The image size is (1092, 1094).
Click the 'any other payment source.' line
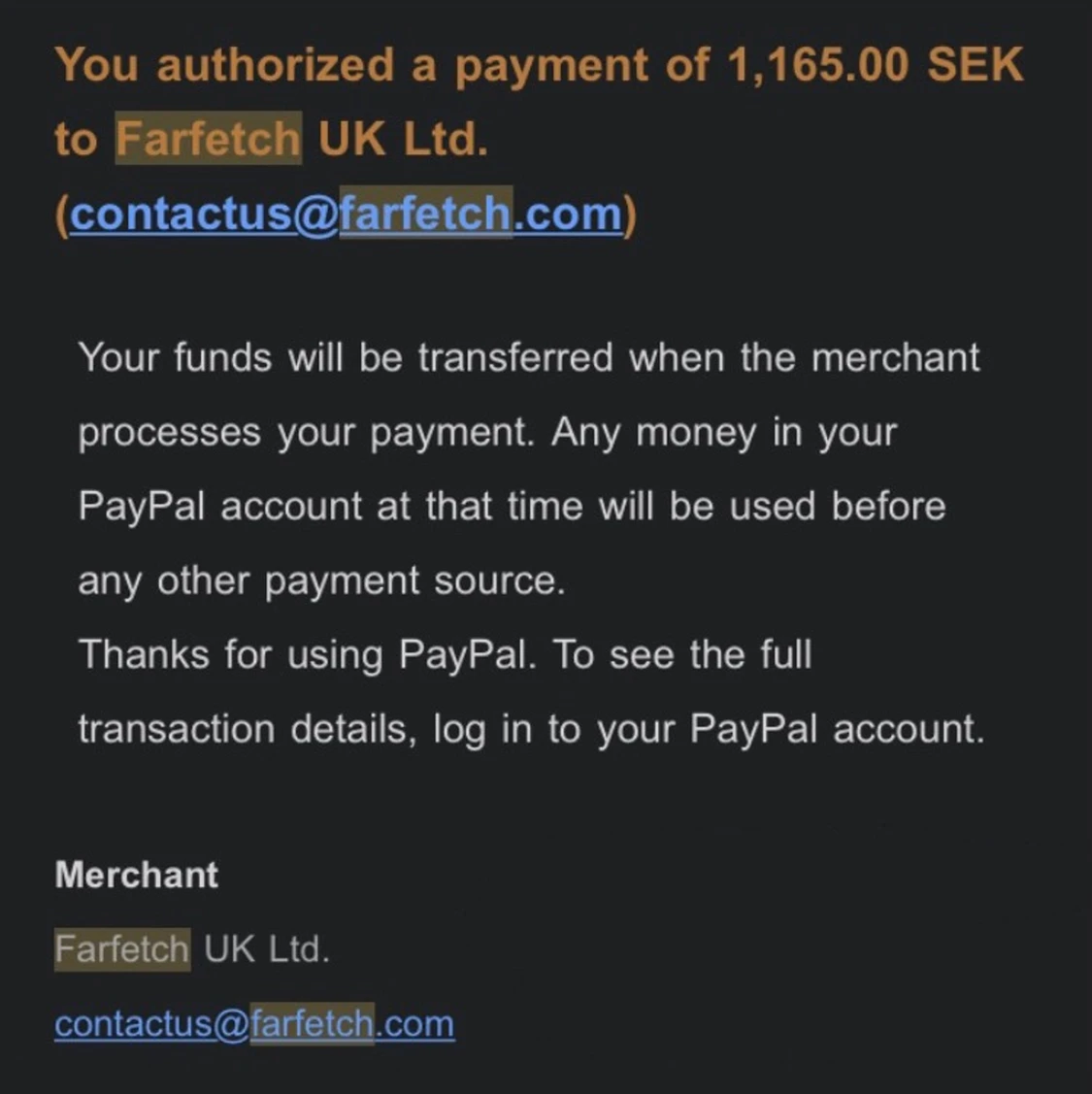tap(321, 580)
